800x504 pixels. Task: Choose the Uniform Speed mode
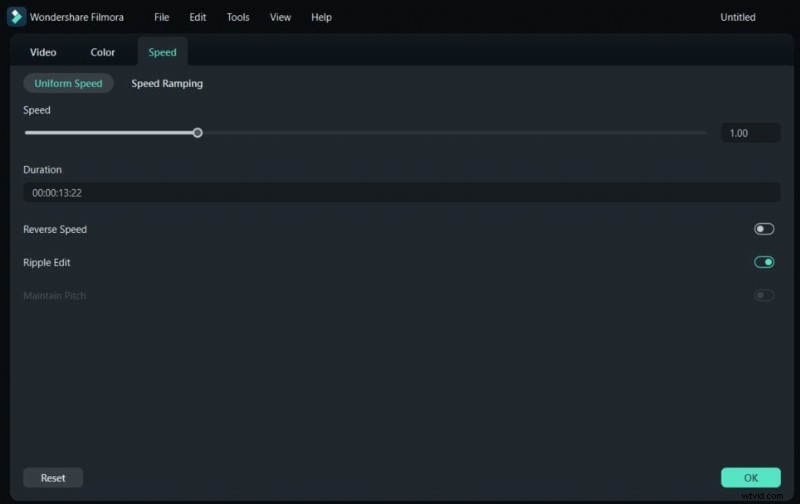[x=68, y=84]
